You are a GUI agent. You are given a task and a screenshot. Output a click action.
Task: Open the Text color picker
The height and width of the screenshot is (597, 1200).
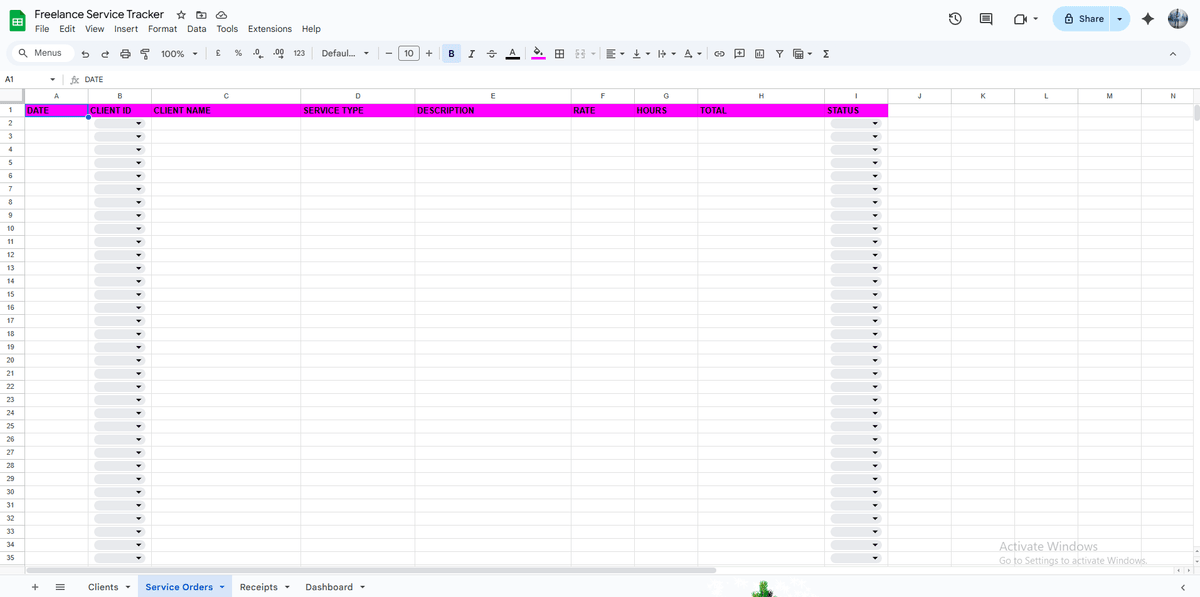(x=512, y=54)
